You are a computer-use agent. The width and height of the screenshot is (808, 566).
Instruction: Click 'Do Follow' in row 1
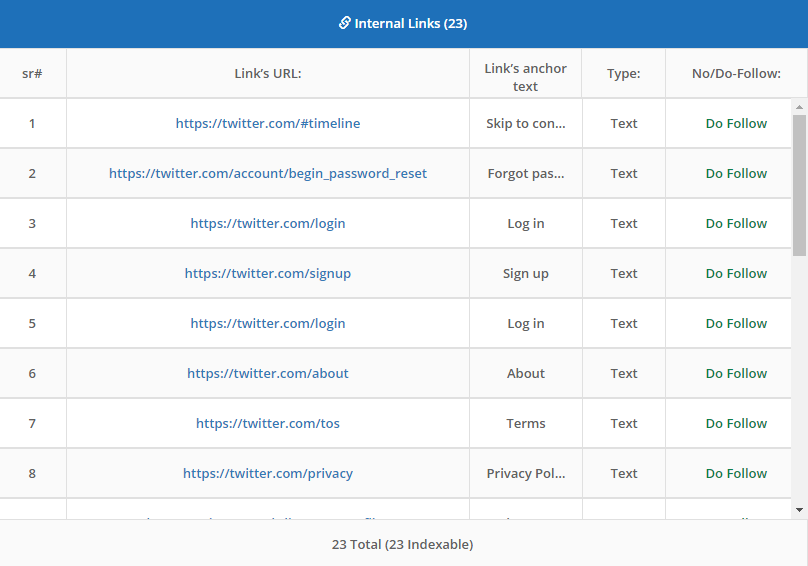pos(736,123)
